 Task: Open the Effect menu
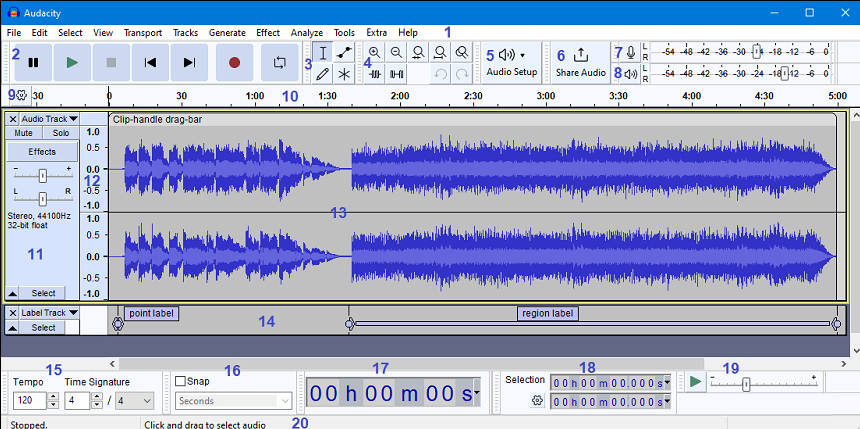268,32
